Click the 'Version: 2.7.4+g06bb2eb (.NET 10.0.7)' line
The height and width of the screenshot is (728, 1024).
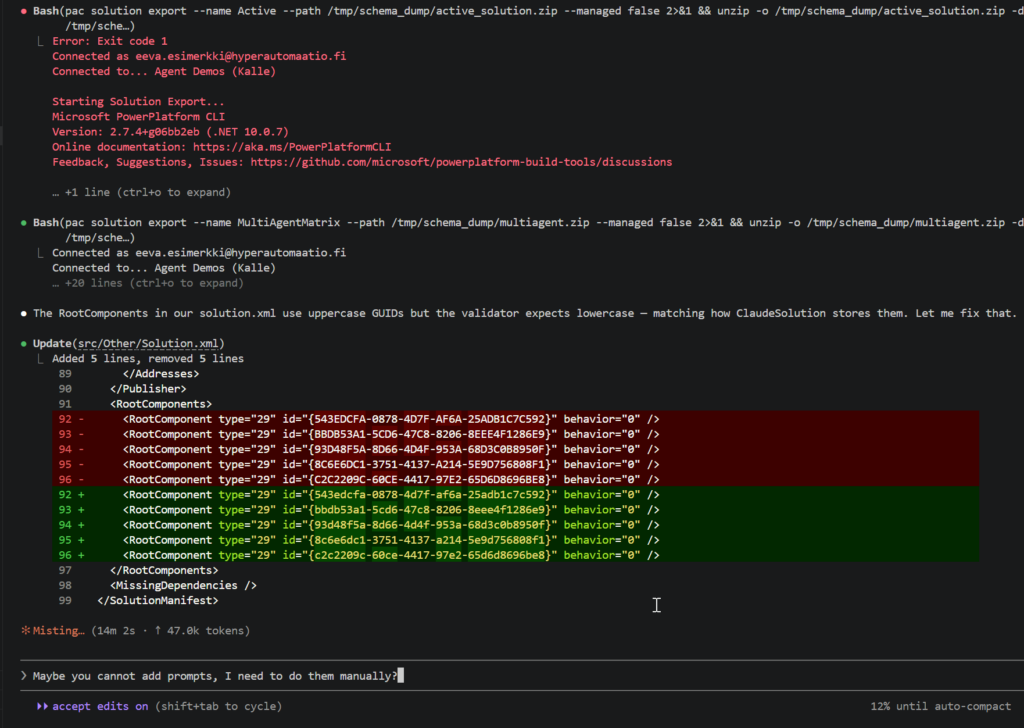[x=170, y=132]
